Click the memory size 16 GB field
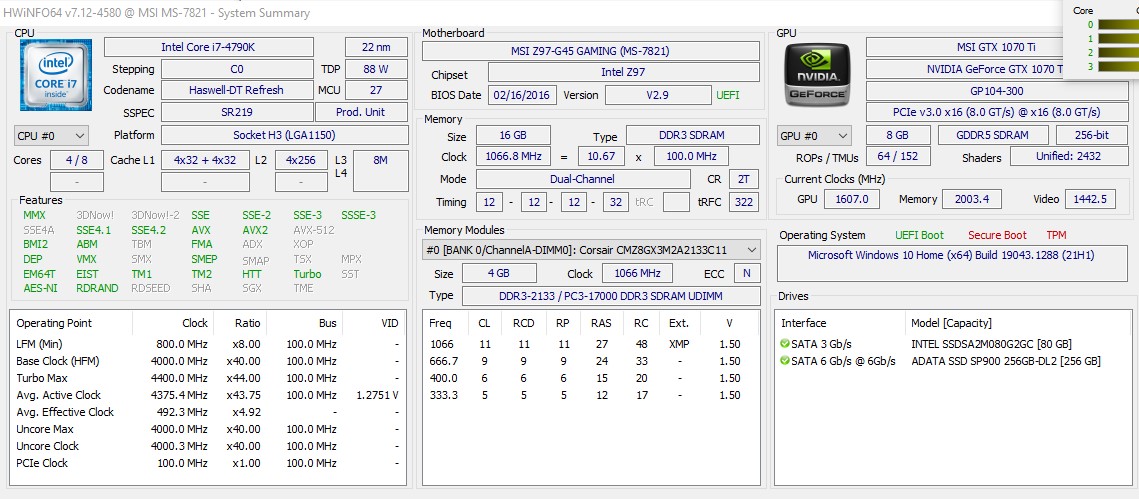 click(513, 135)
